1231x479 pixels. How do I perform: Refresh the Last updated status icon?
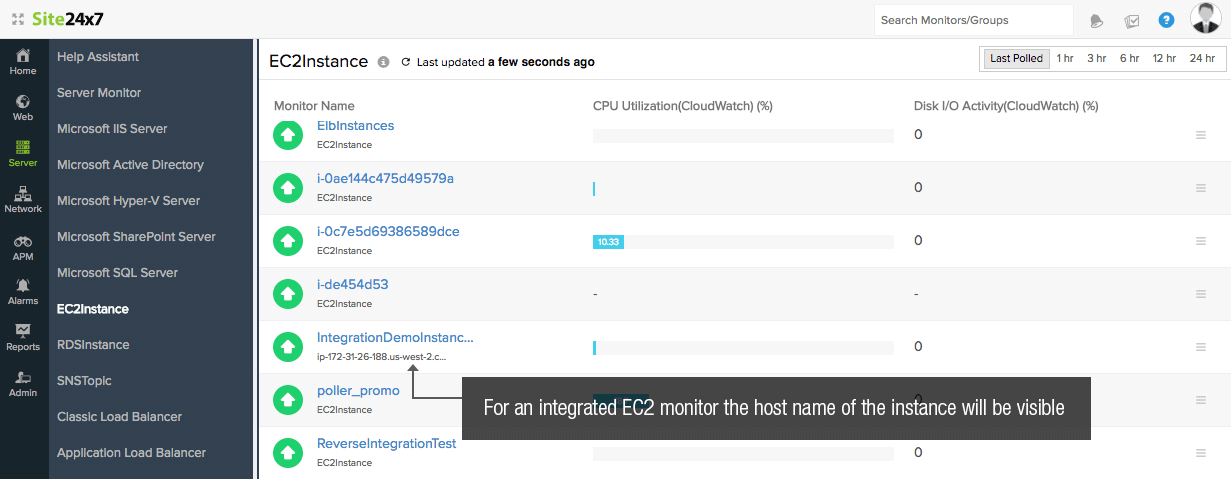coord(405,62)
